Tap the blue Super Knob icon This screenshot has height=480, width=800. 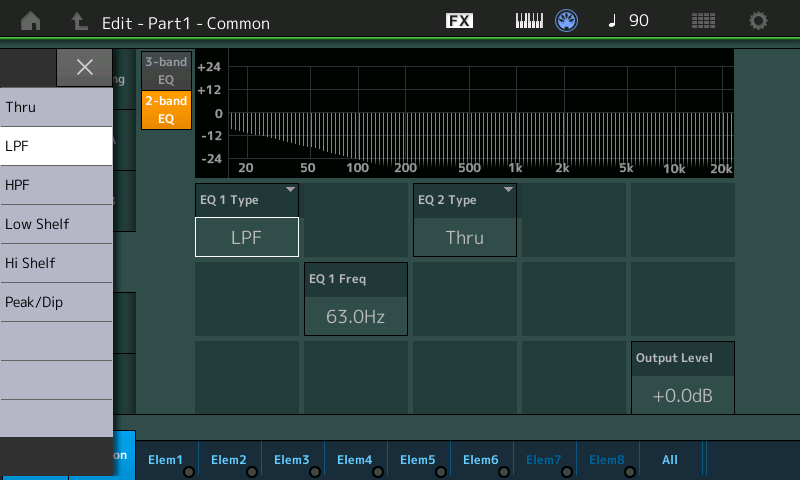566,21
